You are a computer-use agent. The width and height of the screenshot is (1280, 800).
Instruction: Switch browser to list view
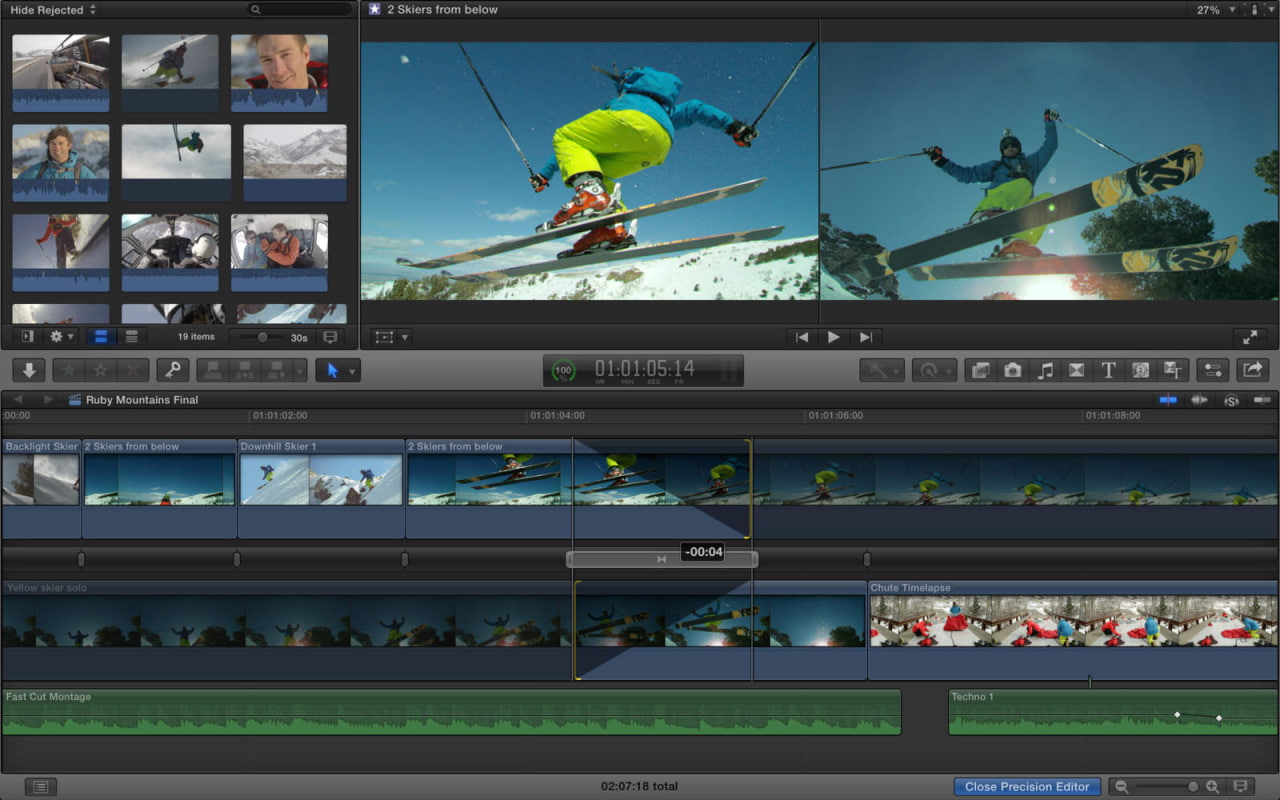[131, 336]
